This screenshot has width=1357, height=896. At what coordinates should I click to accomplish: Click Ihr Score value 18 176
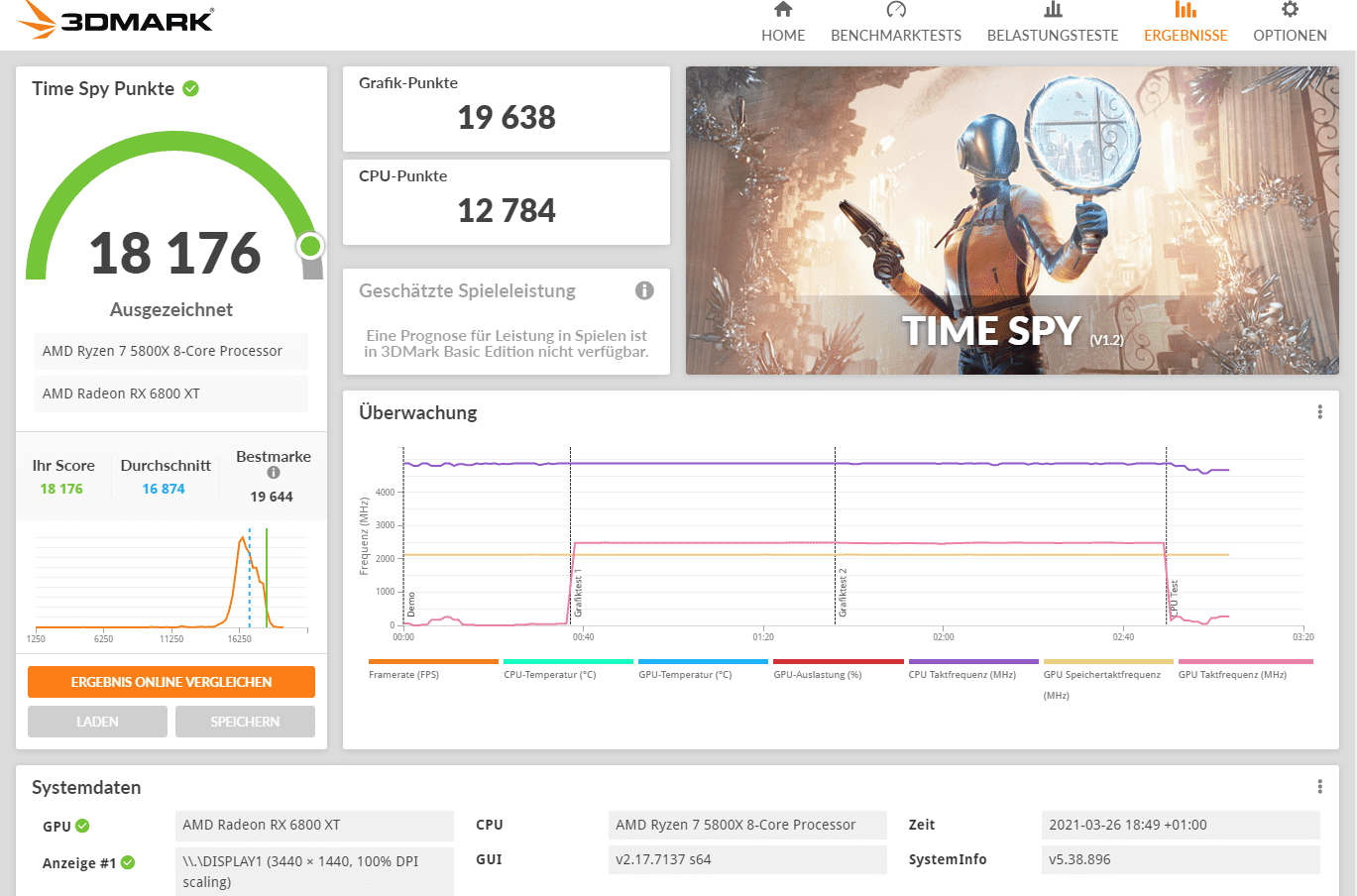tap(61, 489)
